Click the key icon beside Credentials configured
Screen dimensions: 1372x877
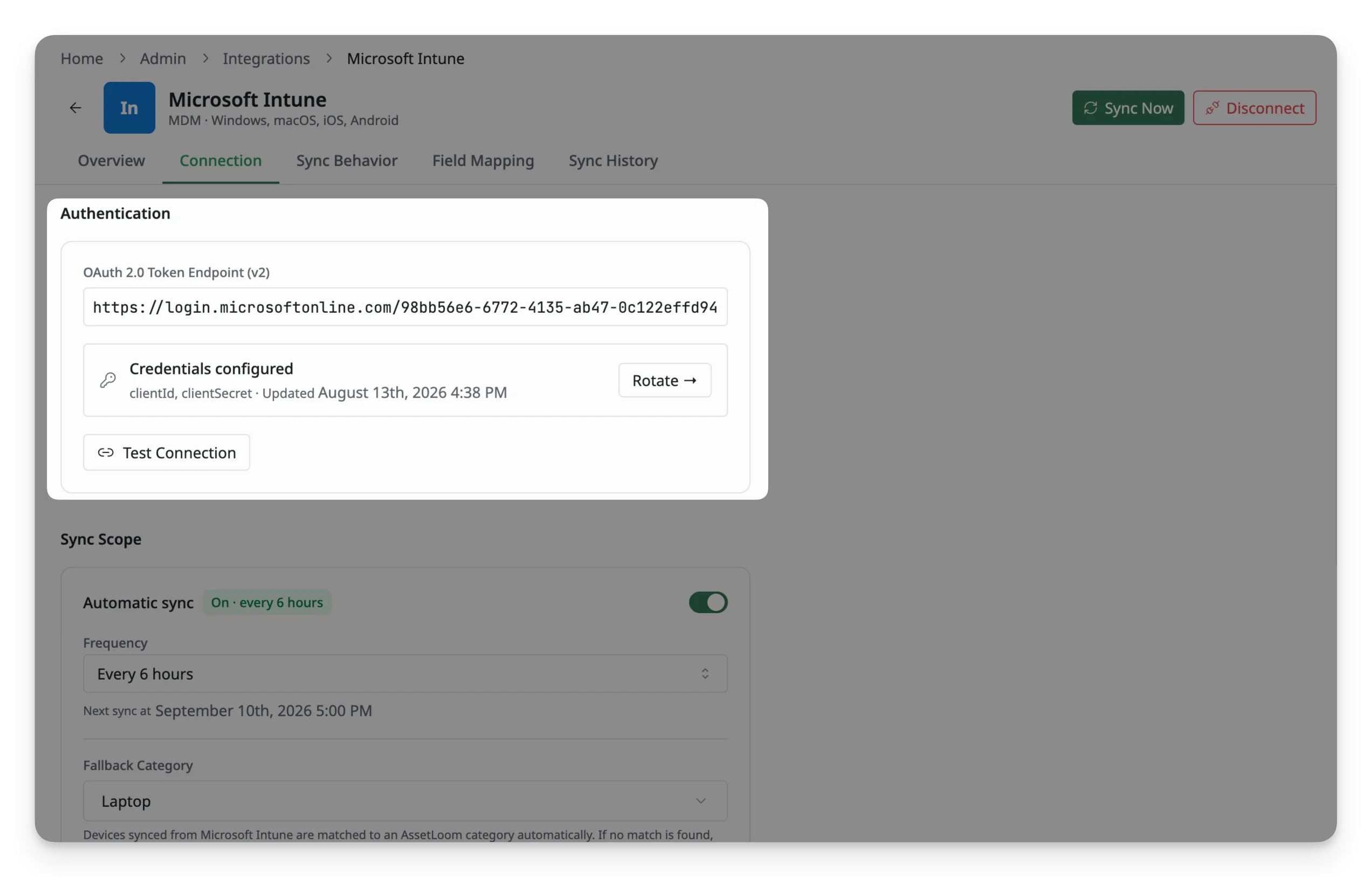pyautogui.click(x=108, y=380)
